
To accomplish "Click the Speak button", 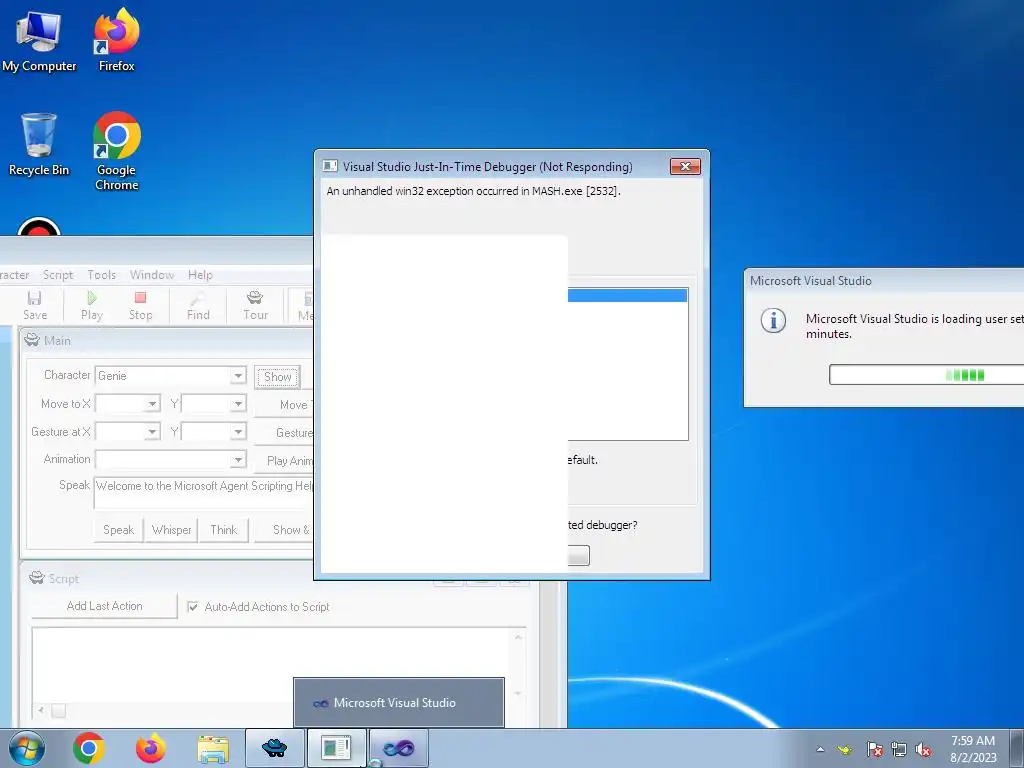I will [x=118, y=530].
